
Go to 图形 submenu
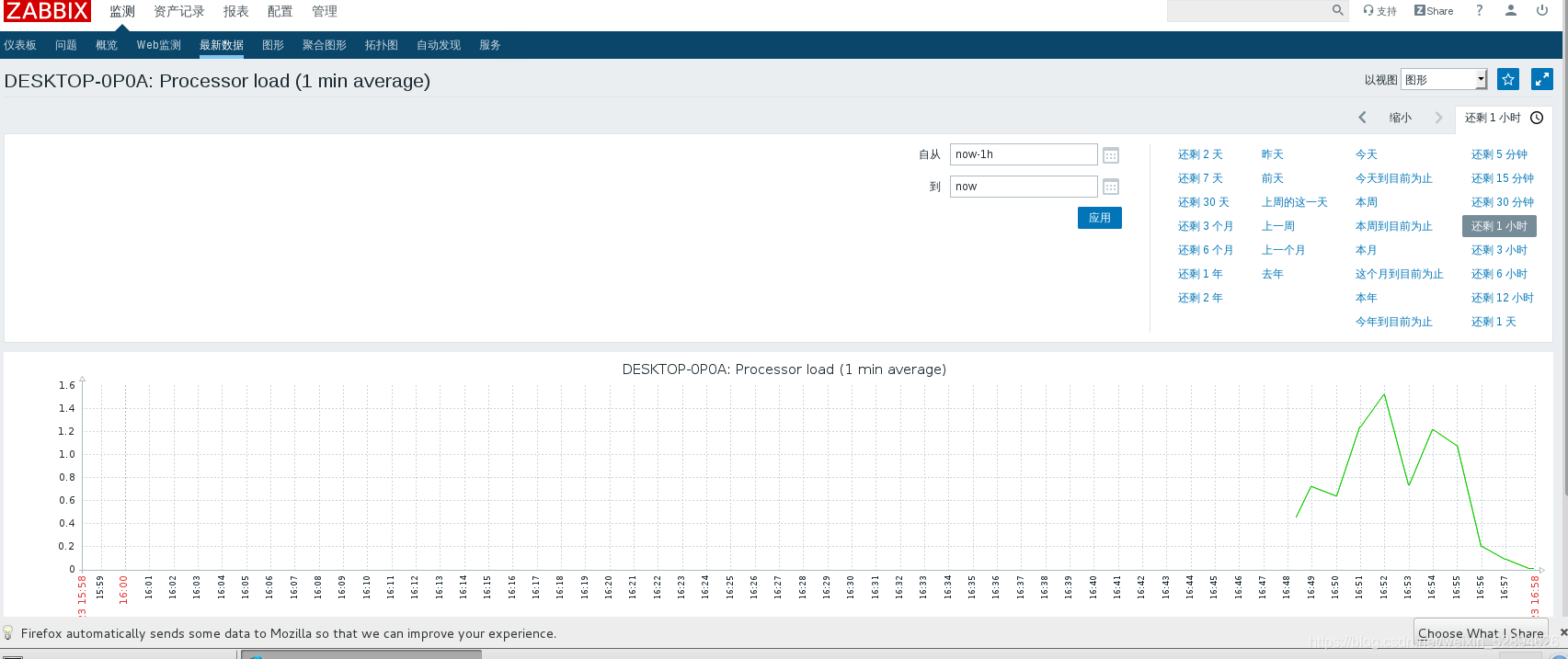[x=273, y=45]
